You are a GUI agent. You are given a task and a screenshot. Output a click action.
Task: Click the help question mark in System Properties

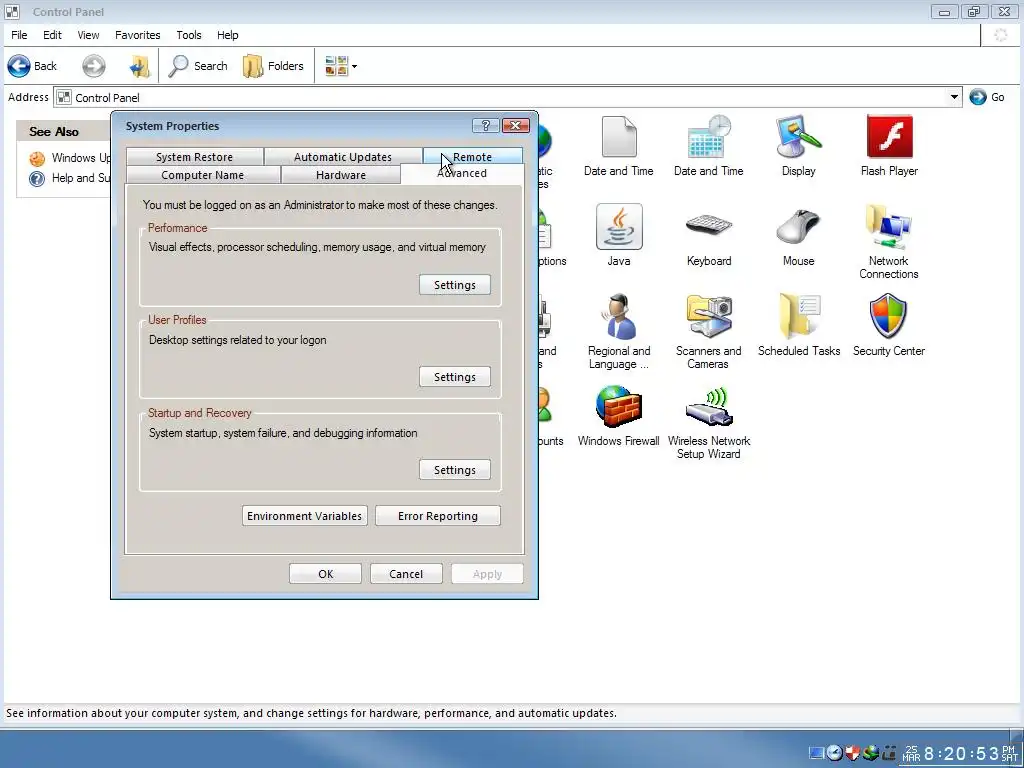(x=485, y=125)
